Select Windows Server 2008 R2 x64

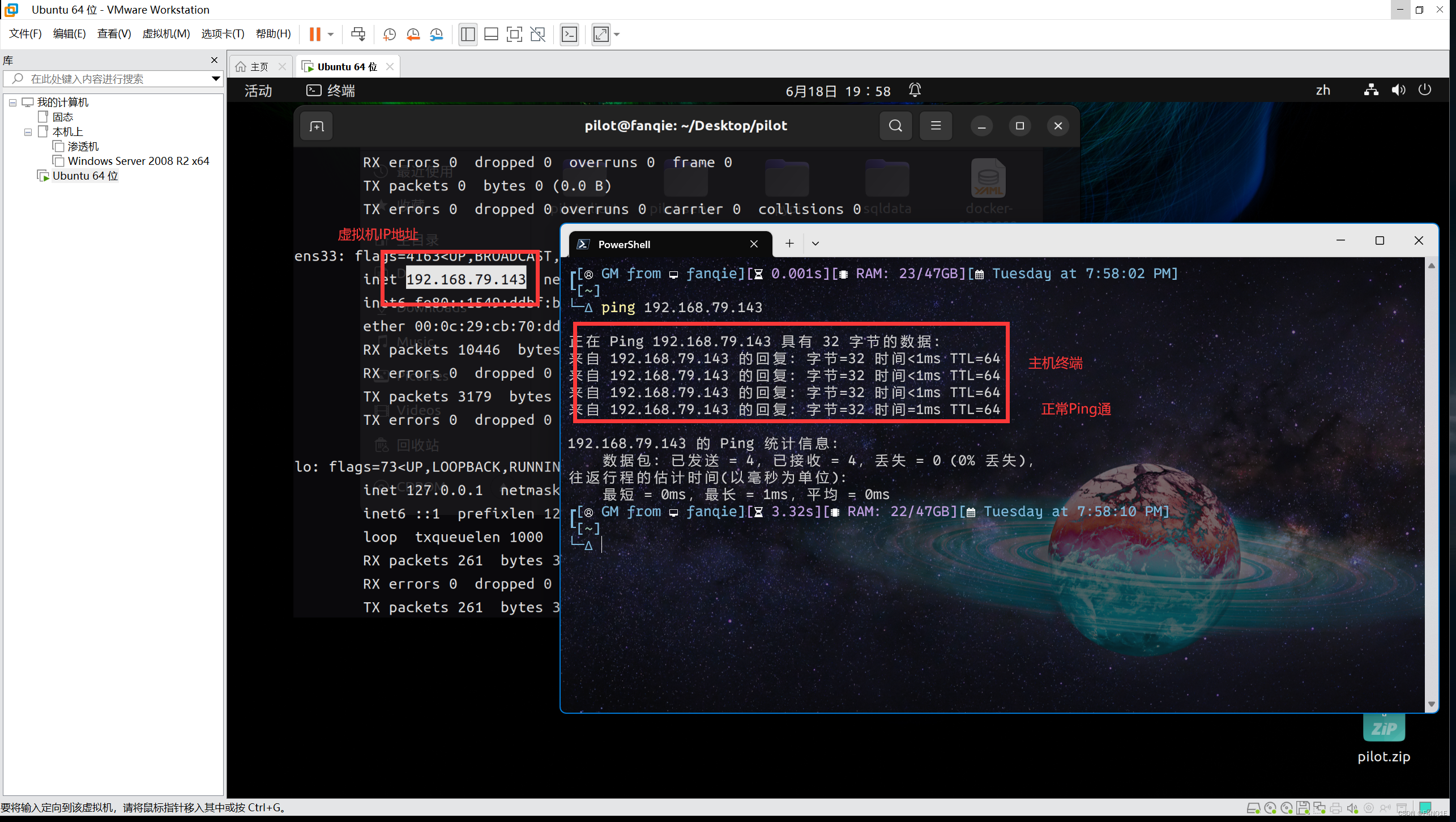tap(138, 161)
